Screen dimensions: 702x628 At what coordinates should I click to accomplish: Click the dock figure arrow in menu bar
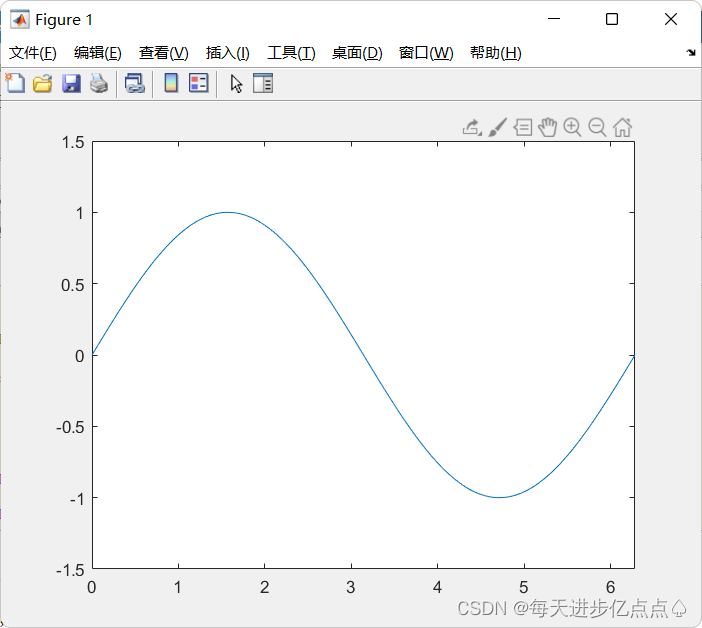[x=691, y=53]
